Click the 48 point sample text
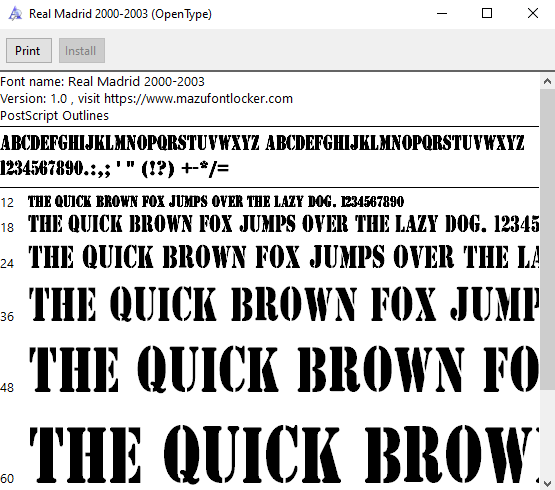The width and height of the screenshot is (555, 490). 284,369
